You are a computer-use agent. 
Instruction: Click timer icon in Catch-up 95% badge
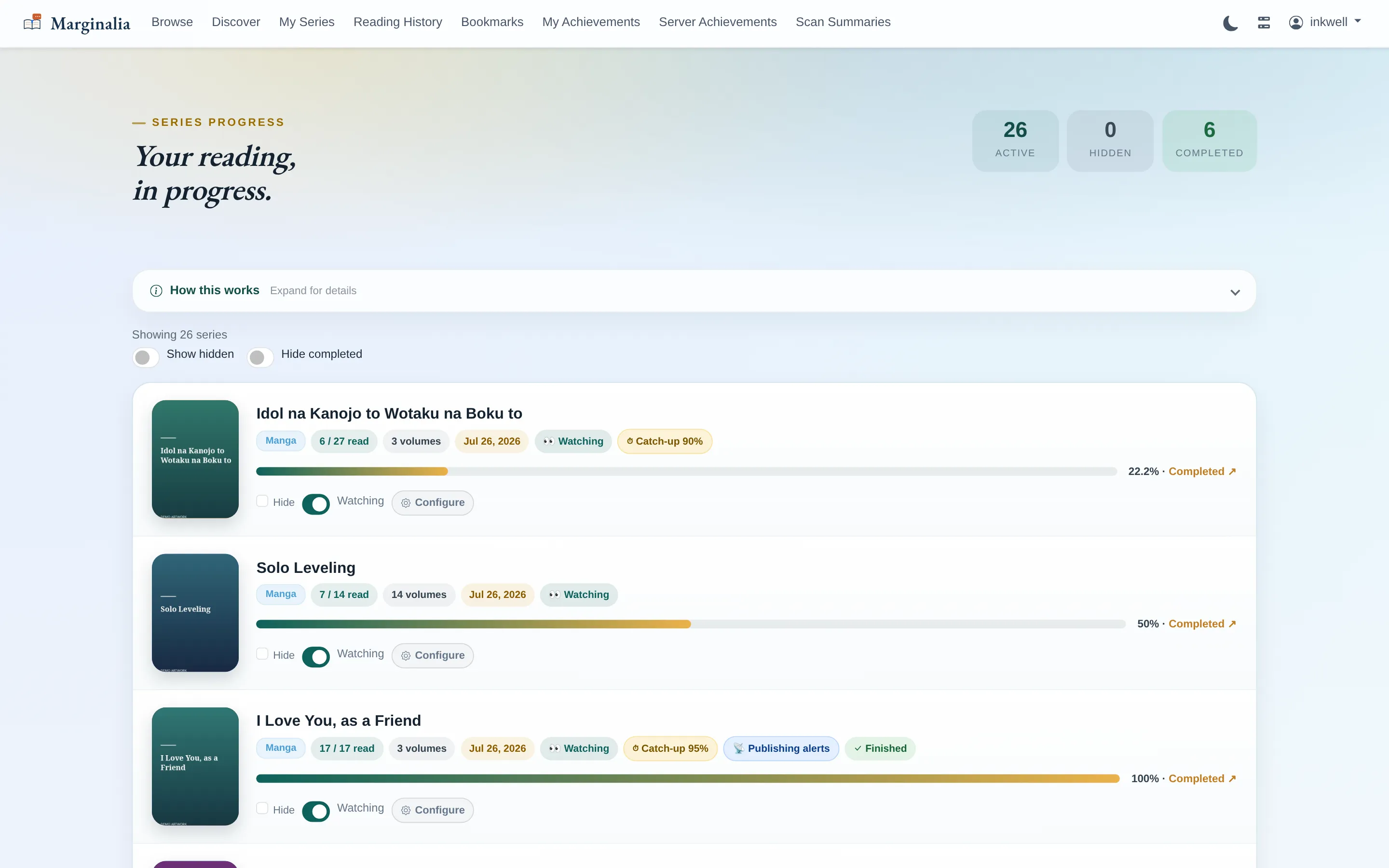pos(635,748)
